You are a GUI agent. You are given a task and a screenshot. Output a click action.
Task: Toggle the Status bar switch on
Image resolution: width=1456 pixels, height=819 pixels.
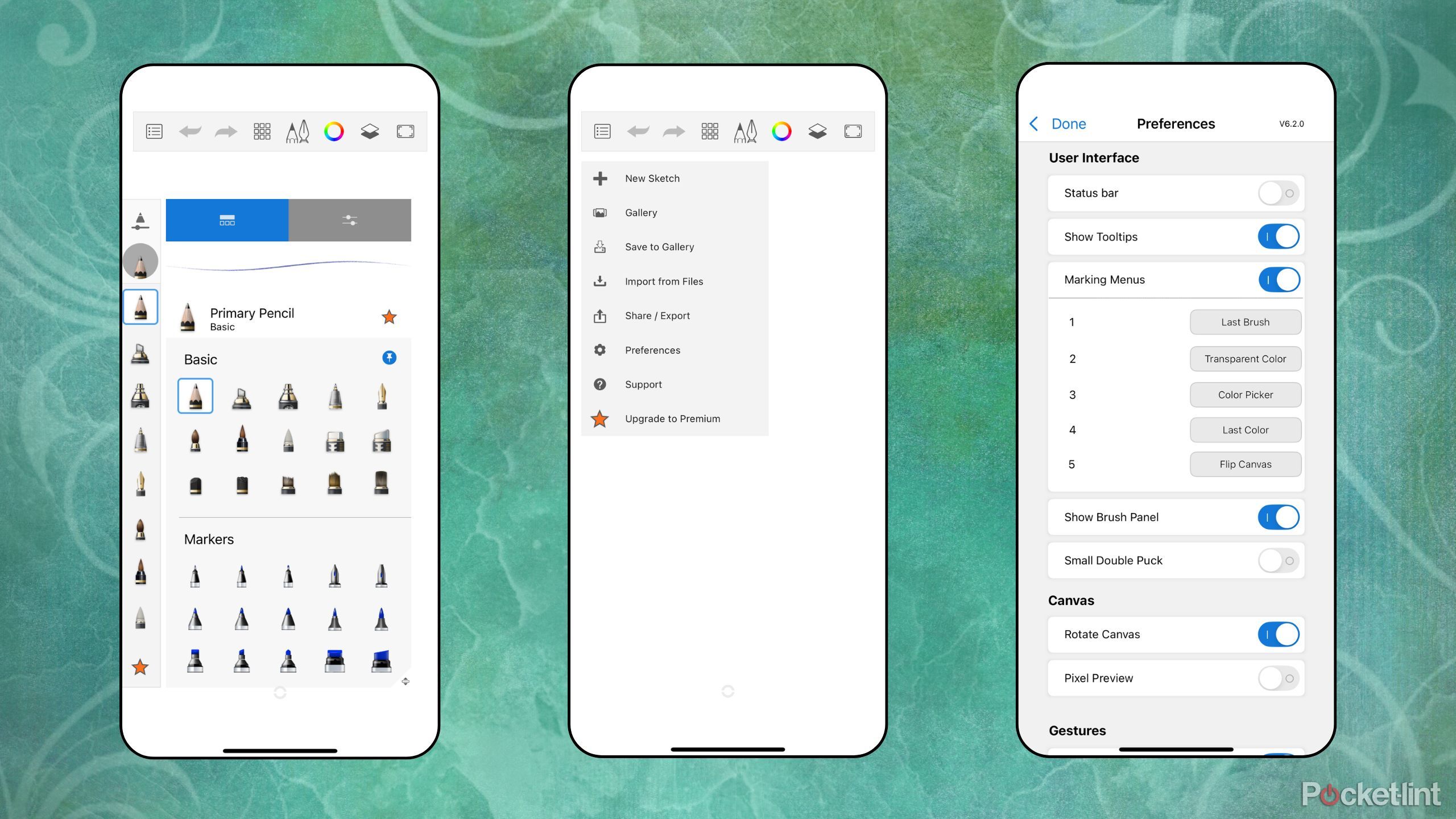pos(1279,193)
